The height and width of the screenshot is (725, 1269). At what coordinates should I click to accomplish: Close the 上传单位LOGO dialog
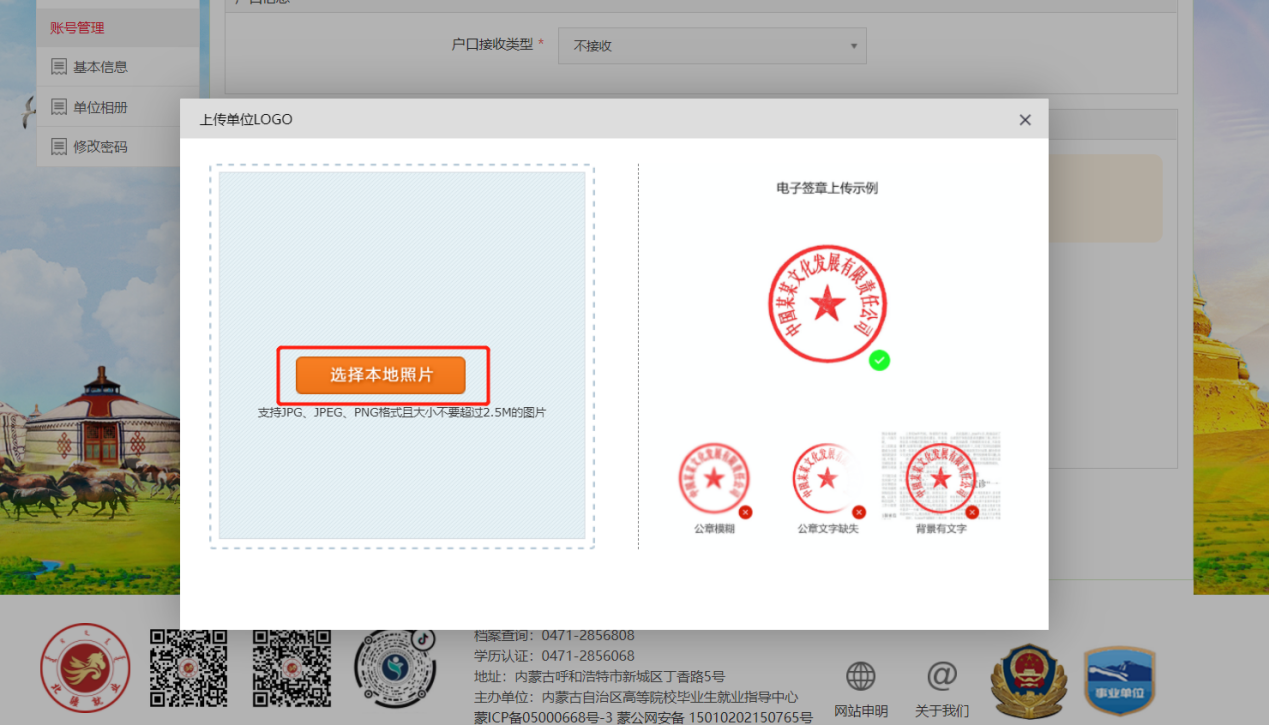[1024, 120]
